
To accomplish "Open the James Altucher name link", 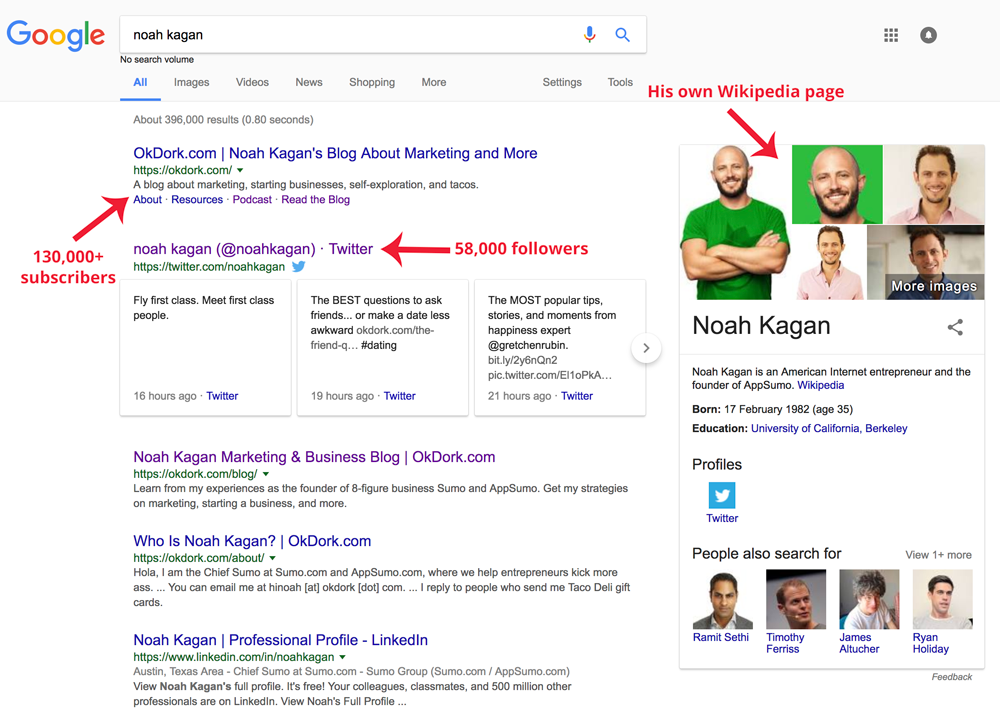I will pyautogui.click(x=859, y=643).
